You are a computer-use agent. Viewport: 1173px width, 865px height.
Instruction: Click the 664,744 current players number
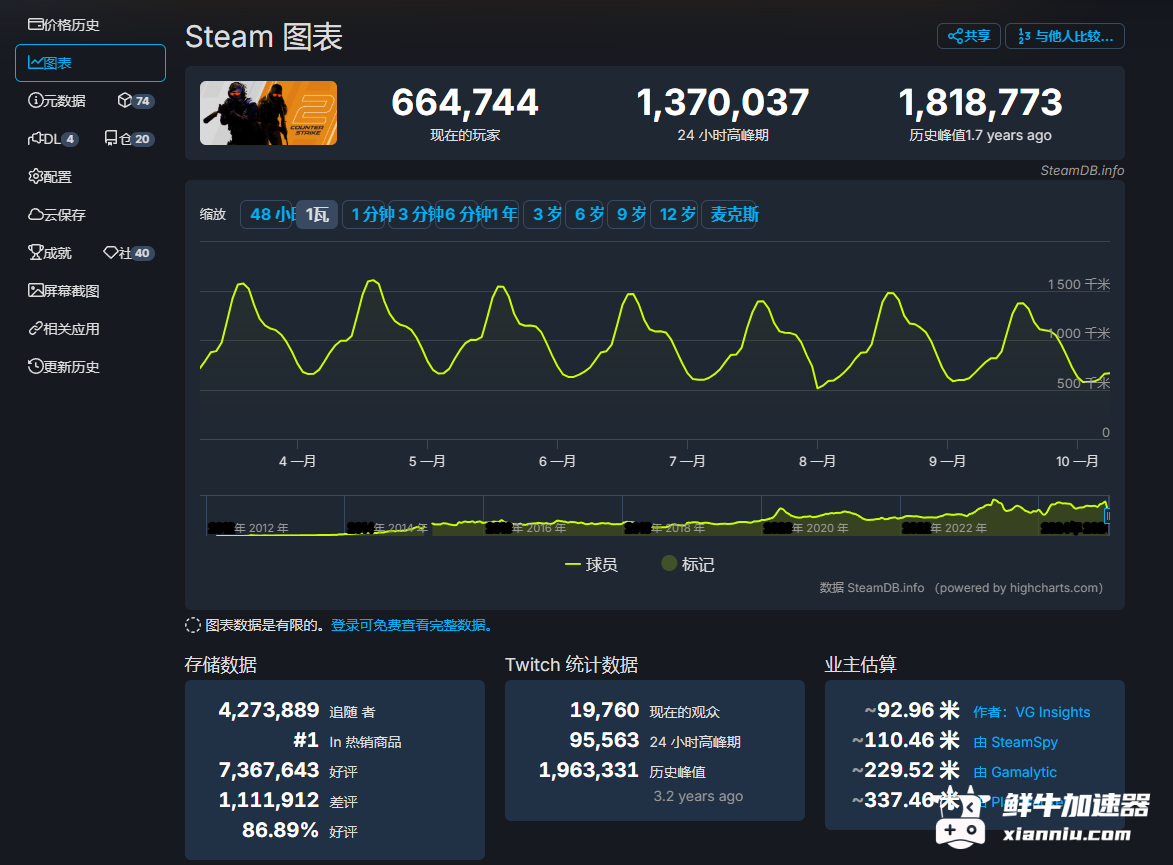465,103
